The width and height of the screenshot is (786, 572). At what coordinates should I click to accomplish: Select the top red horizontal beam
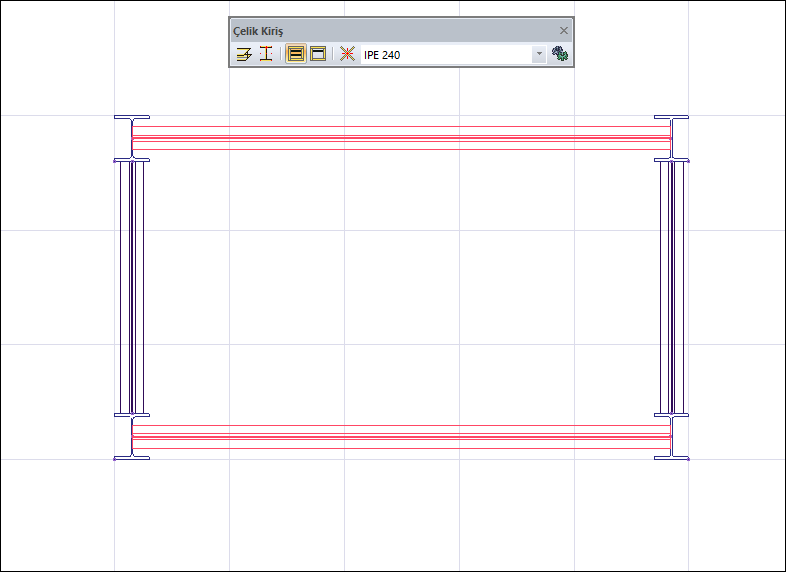pyautogui.click(x=401, y=138)
